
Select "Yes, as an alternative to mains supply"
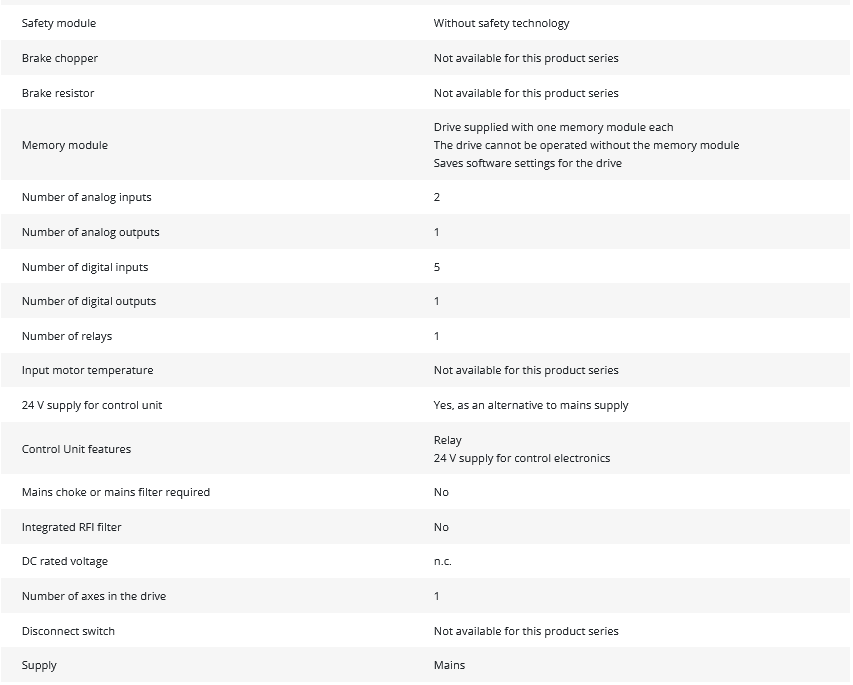point(531,405)
